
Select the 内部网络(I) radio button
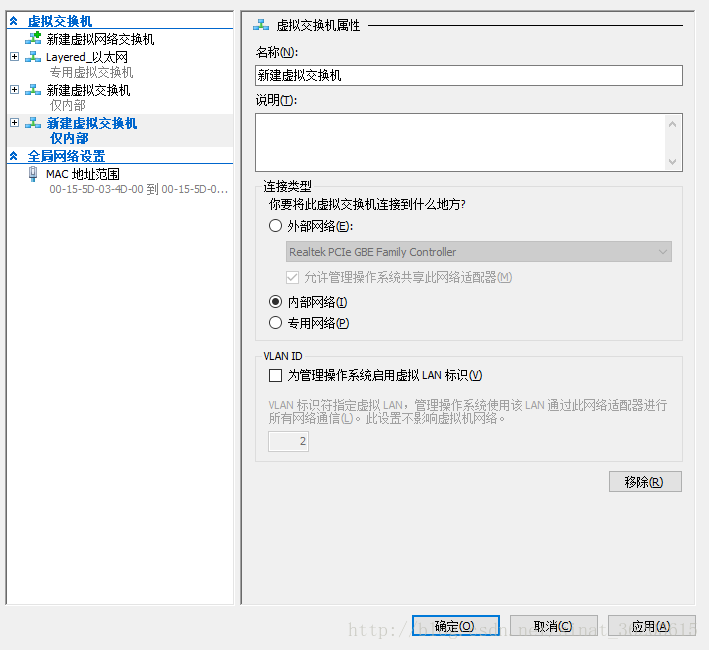point(275,301)
